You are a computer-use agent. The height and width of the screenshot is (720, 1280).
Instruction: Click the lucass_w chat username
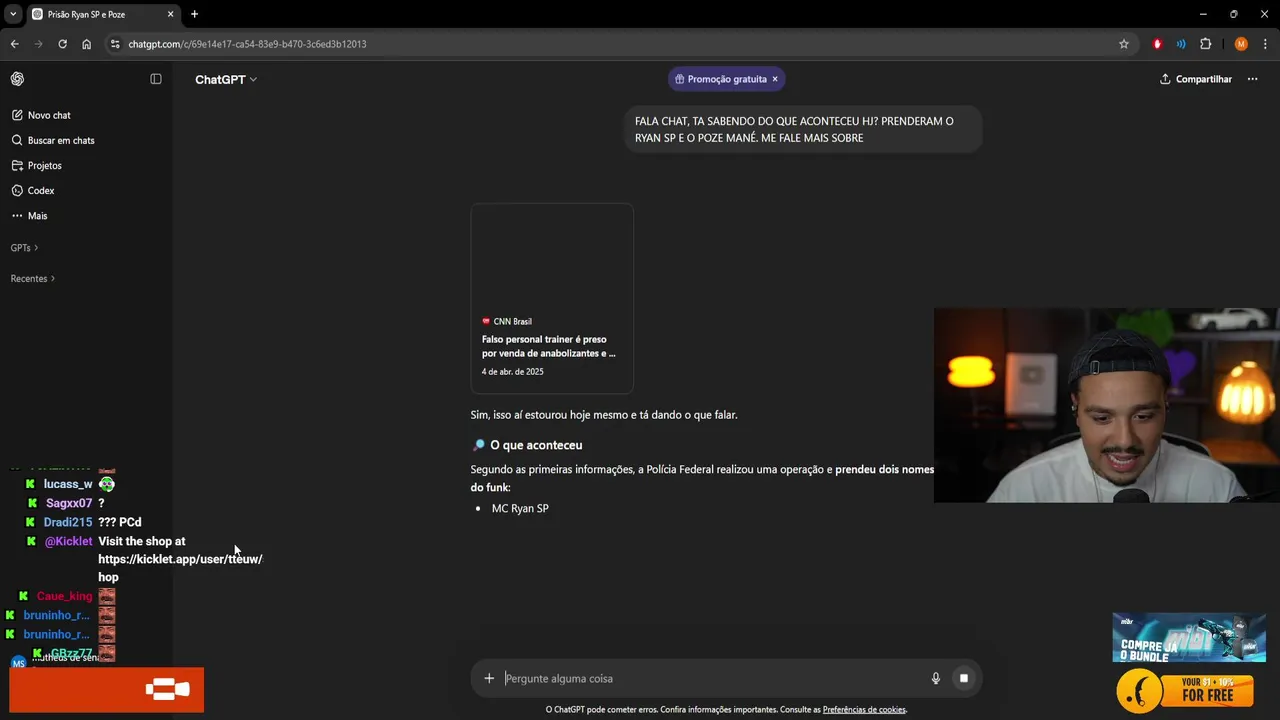tap(68, 484)
